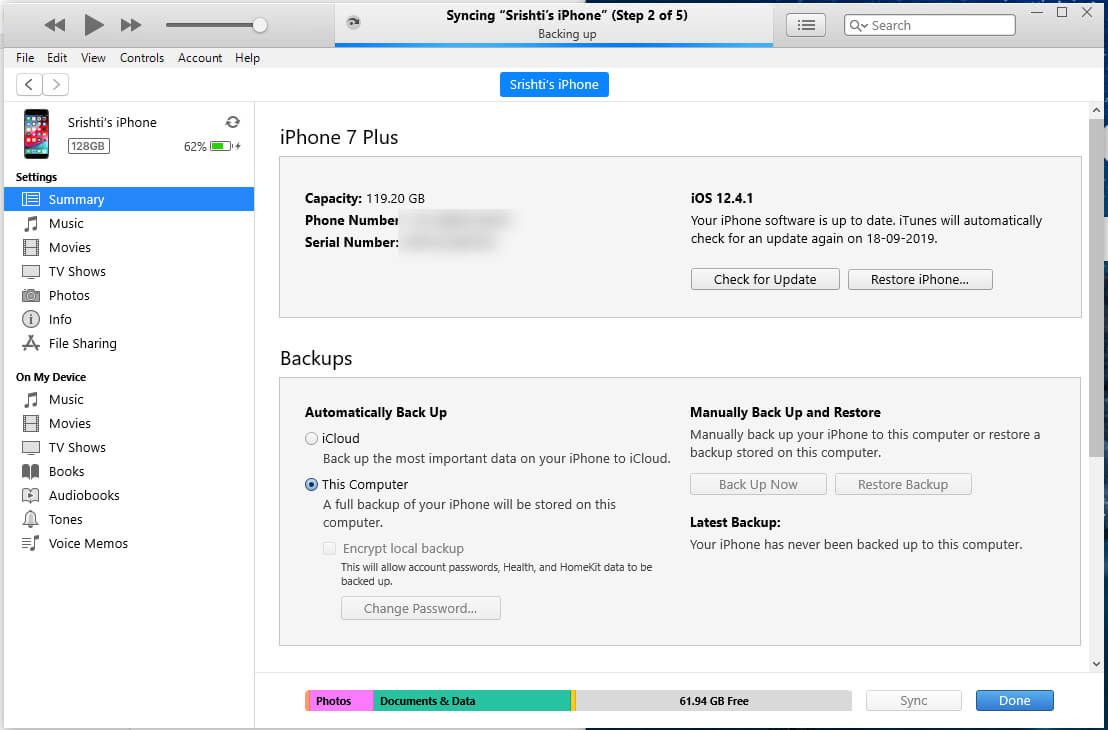This screenshot has width=1108, height=730.
Task: Open the Tones section
Action: (x=67, y=519)
